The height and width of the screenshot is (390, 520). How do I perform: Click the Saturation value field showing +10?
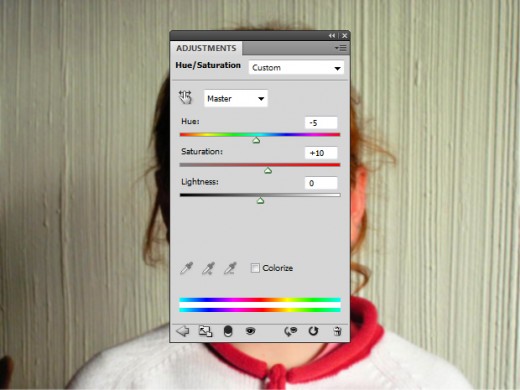tap(321, 153)
